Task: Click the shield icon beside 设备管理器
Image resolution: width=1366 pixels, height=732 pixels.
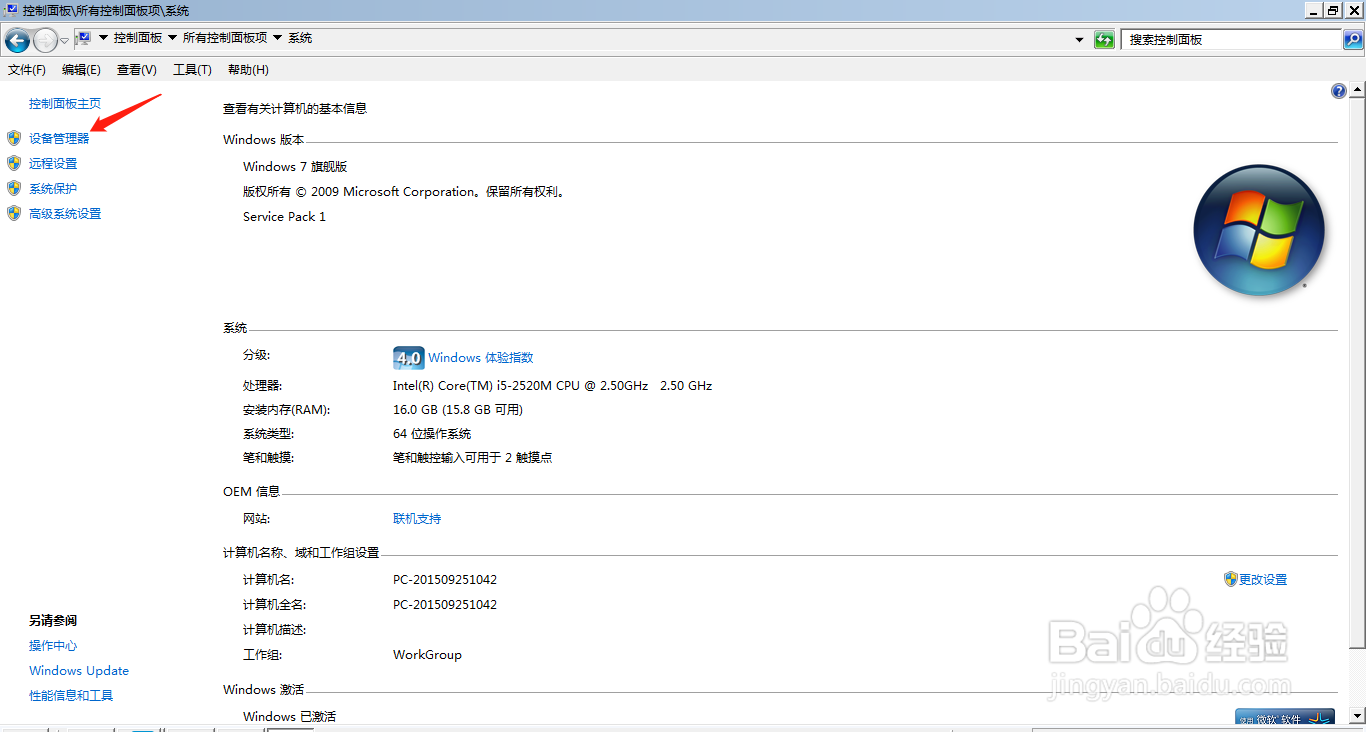Action: (14, 138)
